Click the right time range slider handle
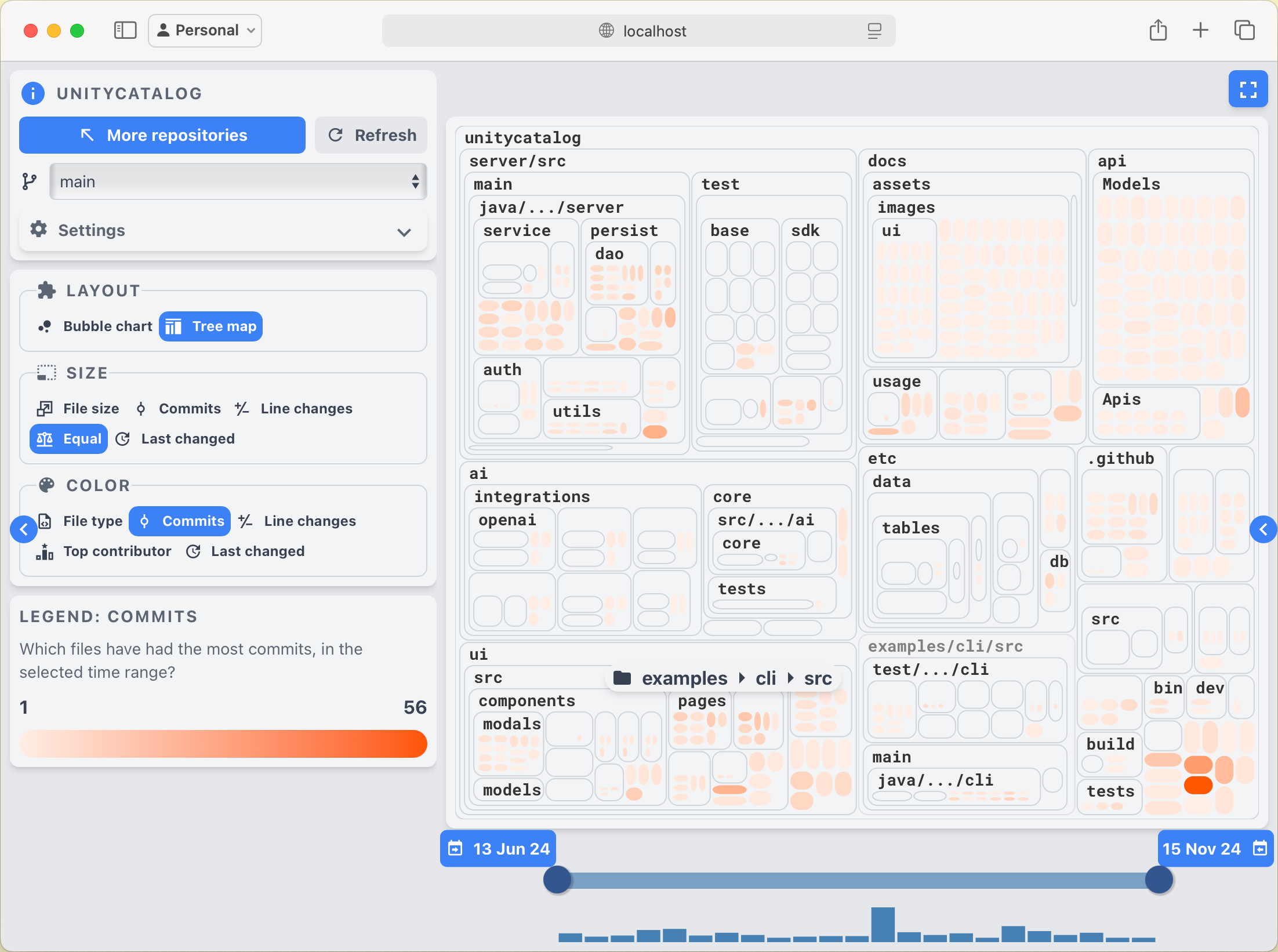The width and height of the screenshot is (1278, 952). coord(1159,880)
